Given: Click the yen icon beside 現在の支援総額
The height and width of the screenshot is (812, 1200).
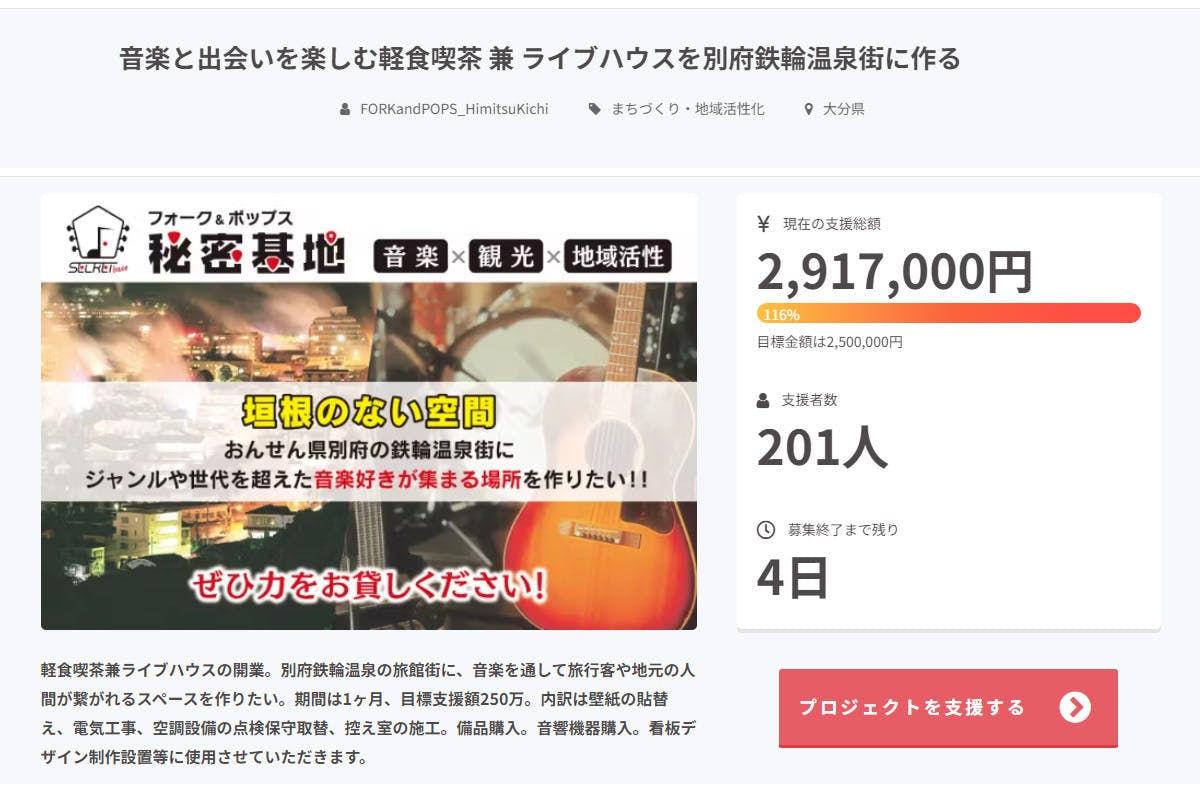Looking at the screenshot, I should point(764,224).
